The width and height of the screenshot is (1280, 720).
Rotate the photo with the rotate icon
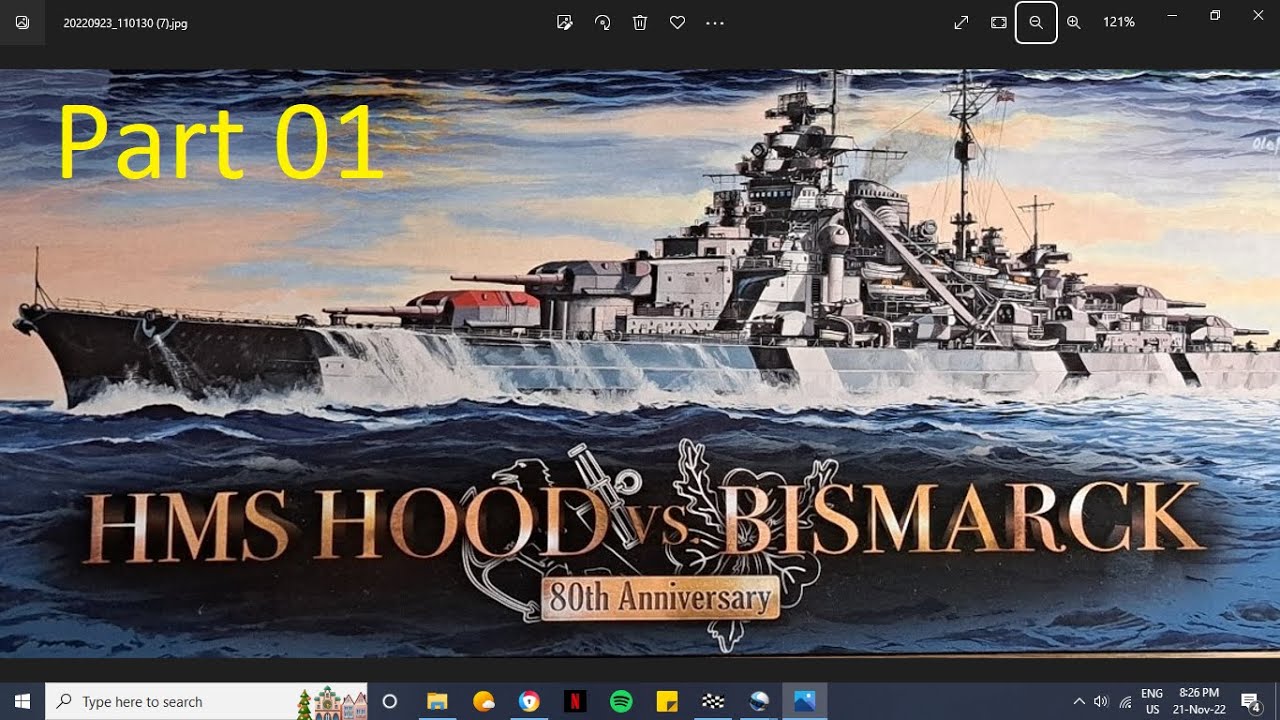coord(603,22)
